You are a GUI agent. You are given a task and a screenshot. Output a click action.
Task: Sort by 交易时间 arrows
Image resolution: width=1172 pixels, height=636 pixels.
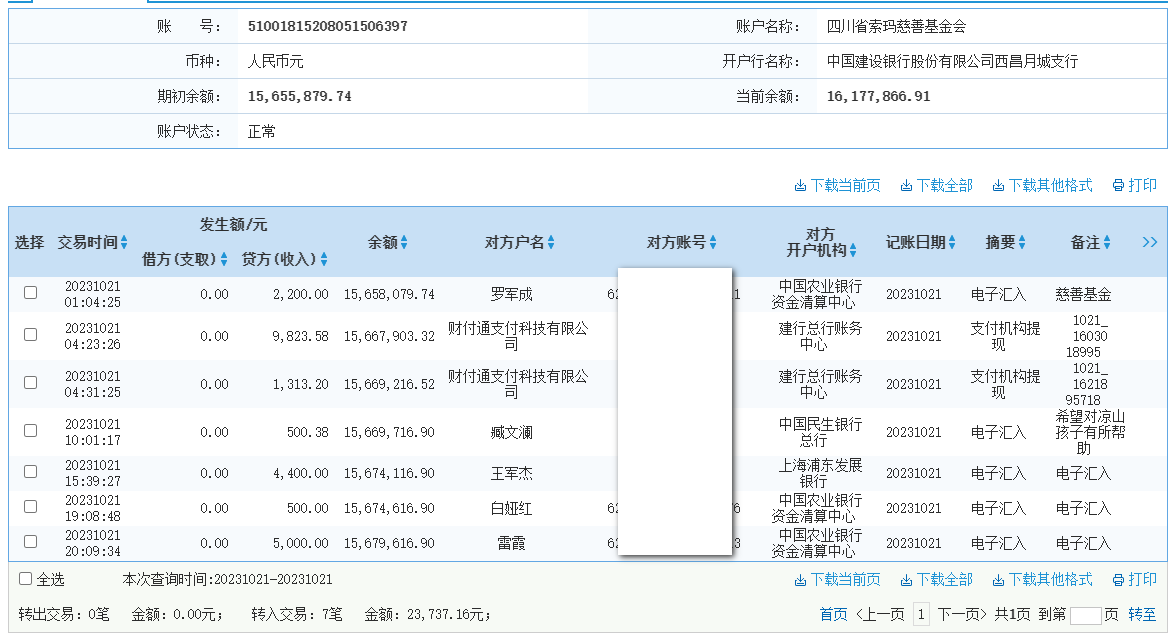coord(124,242)
